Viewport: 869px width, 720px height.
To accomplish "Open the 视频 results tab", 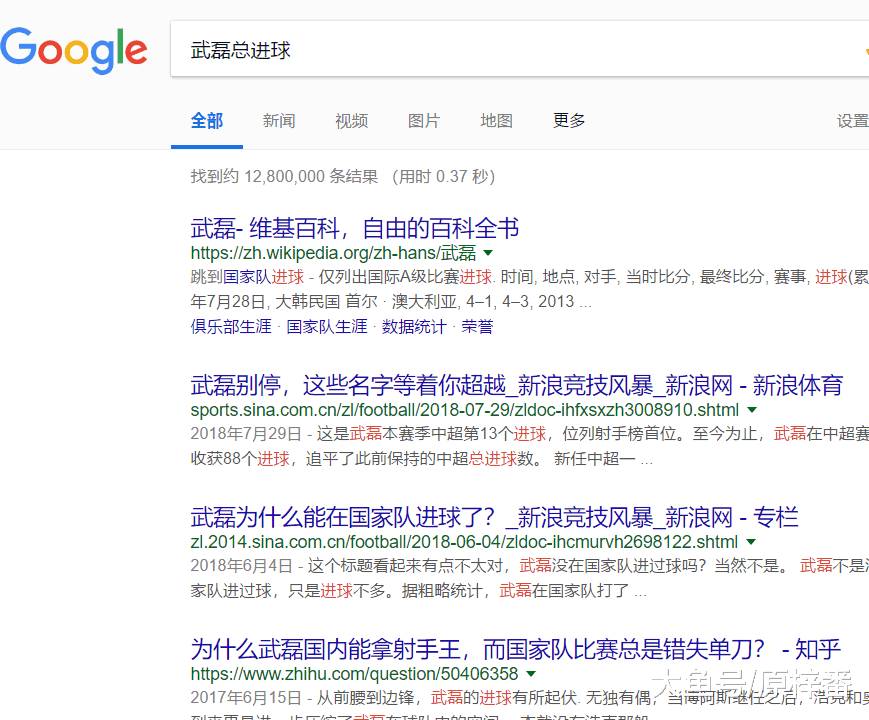I will [351, 121].
